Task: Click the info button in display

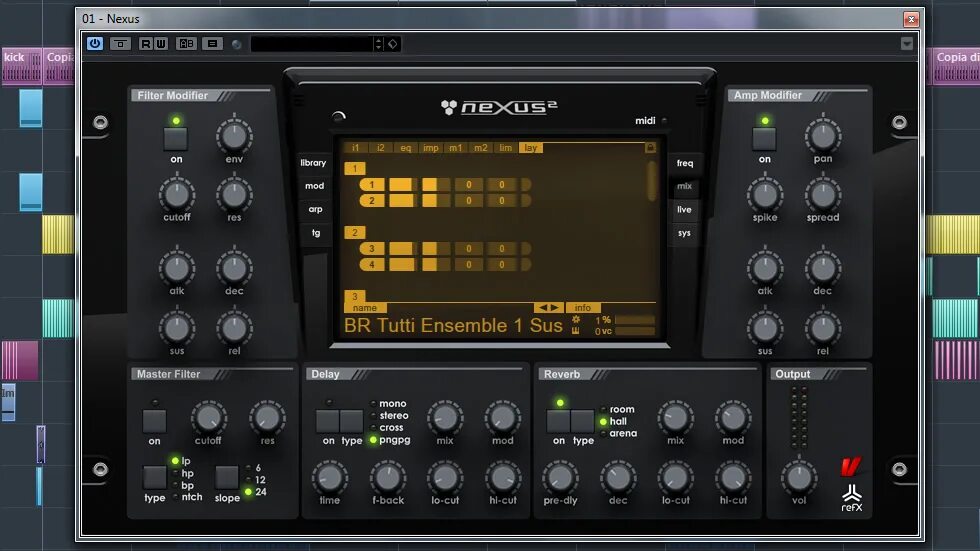Action: click(x=582, y=307)
